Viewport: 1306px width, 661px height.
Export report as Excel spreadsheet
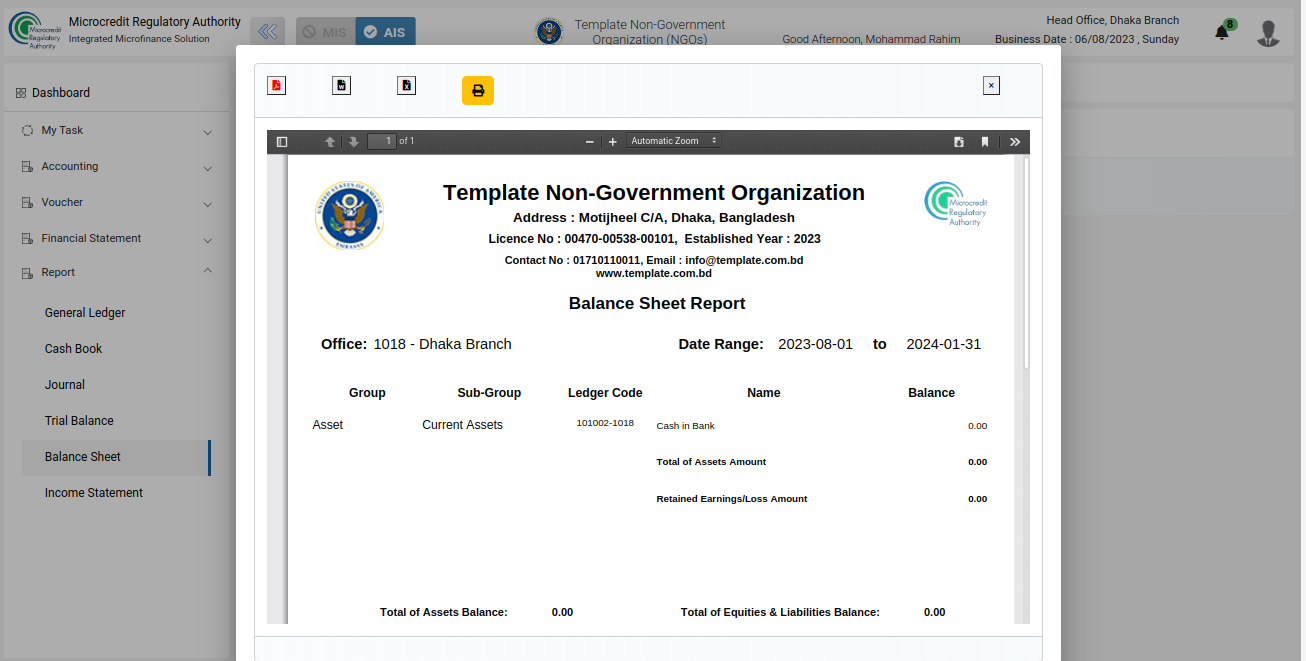click(406, 86)
